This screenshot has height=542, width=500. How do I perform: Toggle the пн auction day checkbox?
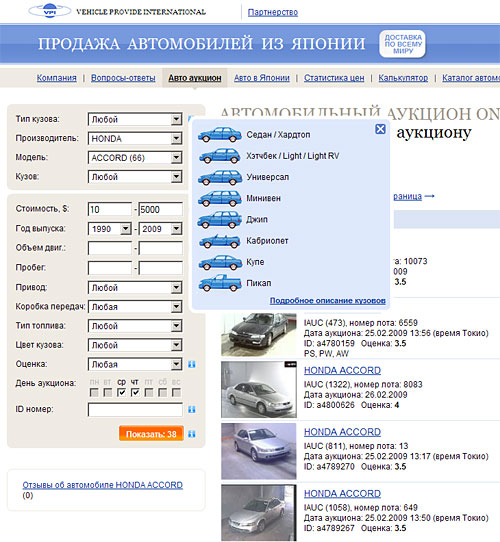click(94, 393)
